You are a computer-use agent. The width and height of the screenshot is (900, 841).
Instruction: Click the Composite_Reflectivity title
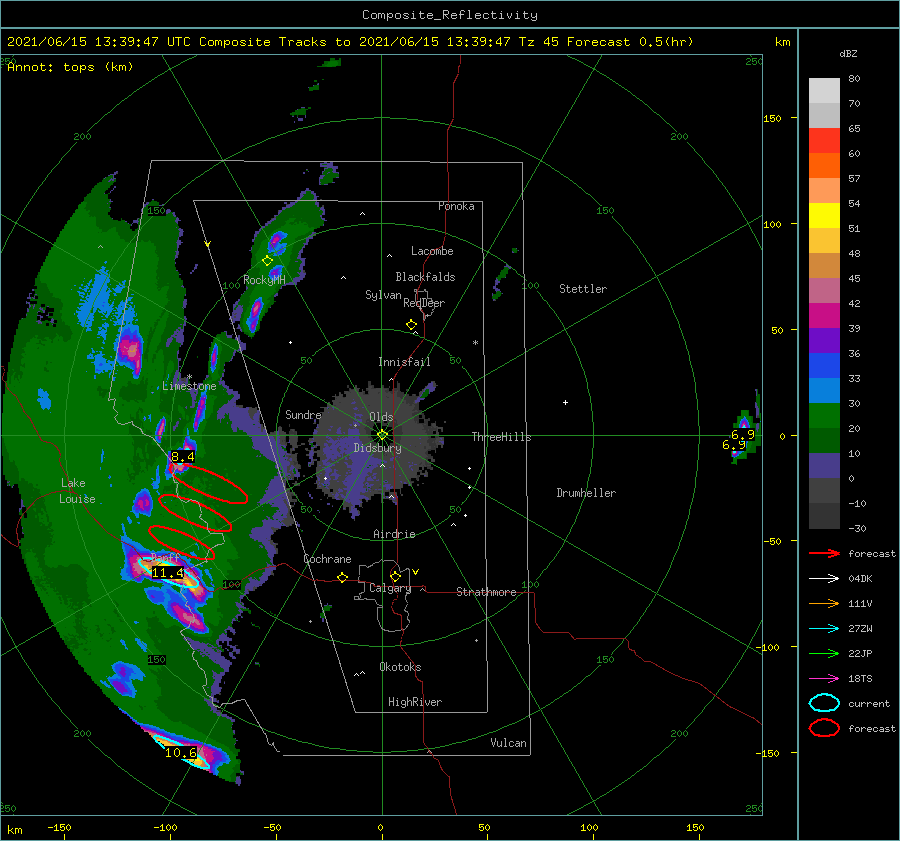[x=450, y=15]
